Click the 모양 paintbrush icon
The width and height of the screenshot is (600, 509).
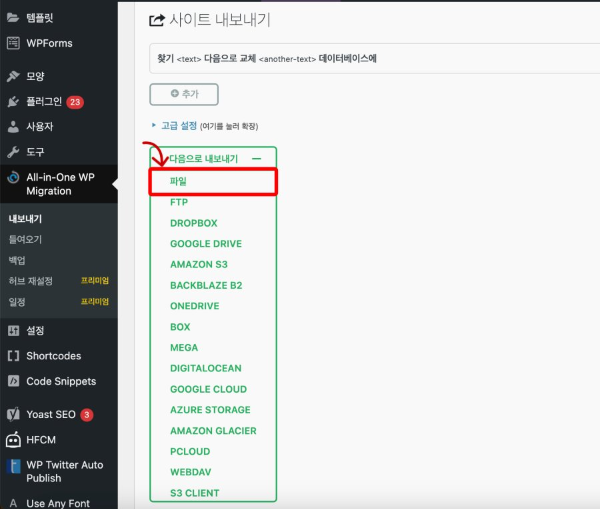[13, 76]
